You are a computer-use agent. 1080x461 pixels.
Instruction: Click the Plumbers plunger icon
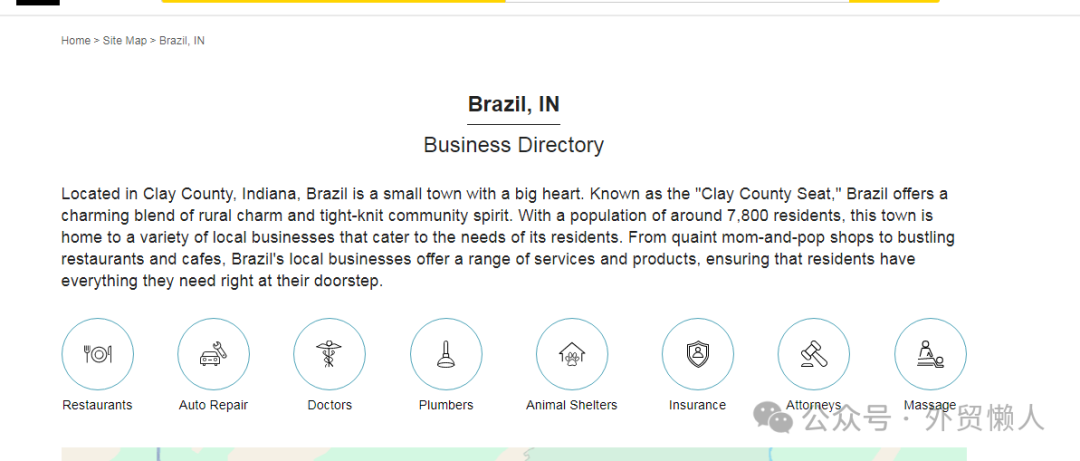pyautogui.click(x=446, y=354)
